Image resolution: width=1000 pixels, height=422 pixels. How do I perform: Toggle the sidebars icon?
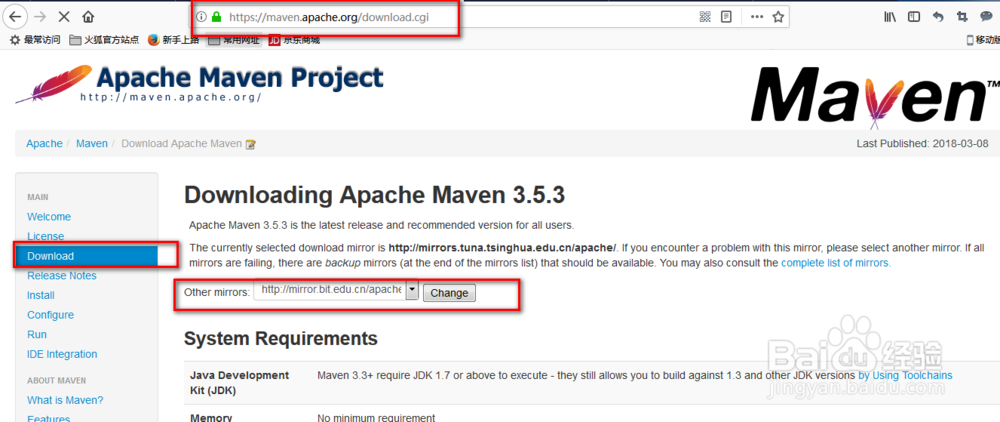click(914, 17)
